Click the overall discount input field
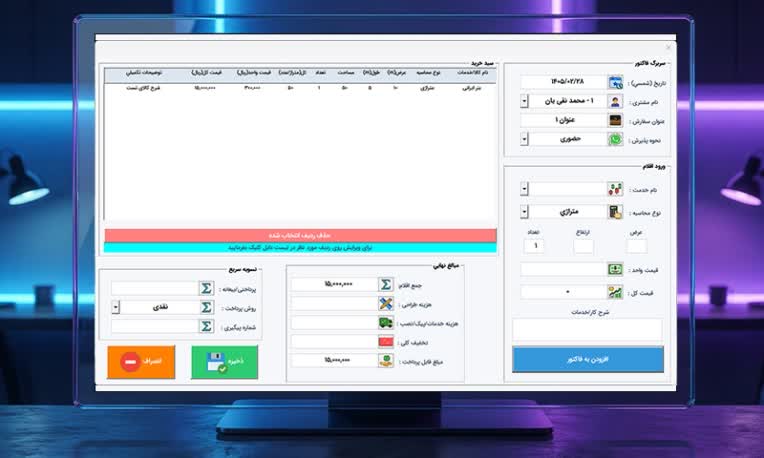This screenshot has width=764, height=458. tap(335, 342)
